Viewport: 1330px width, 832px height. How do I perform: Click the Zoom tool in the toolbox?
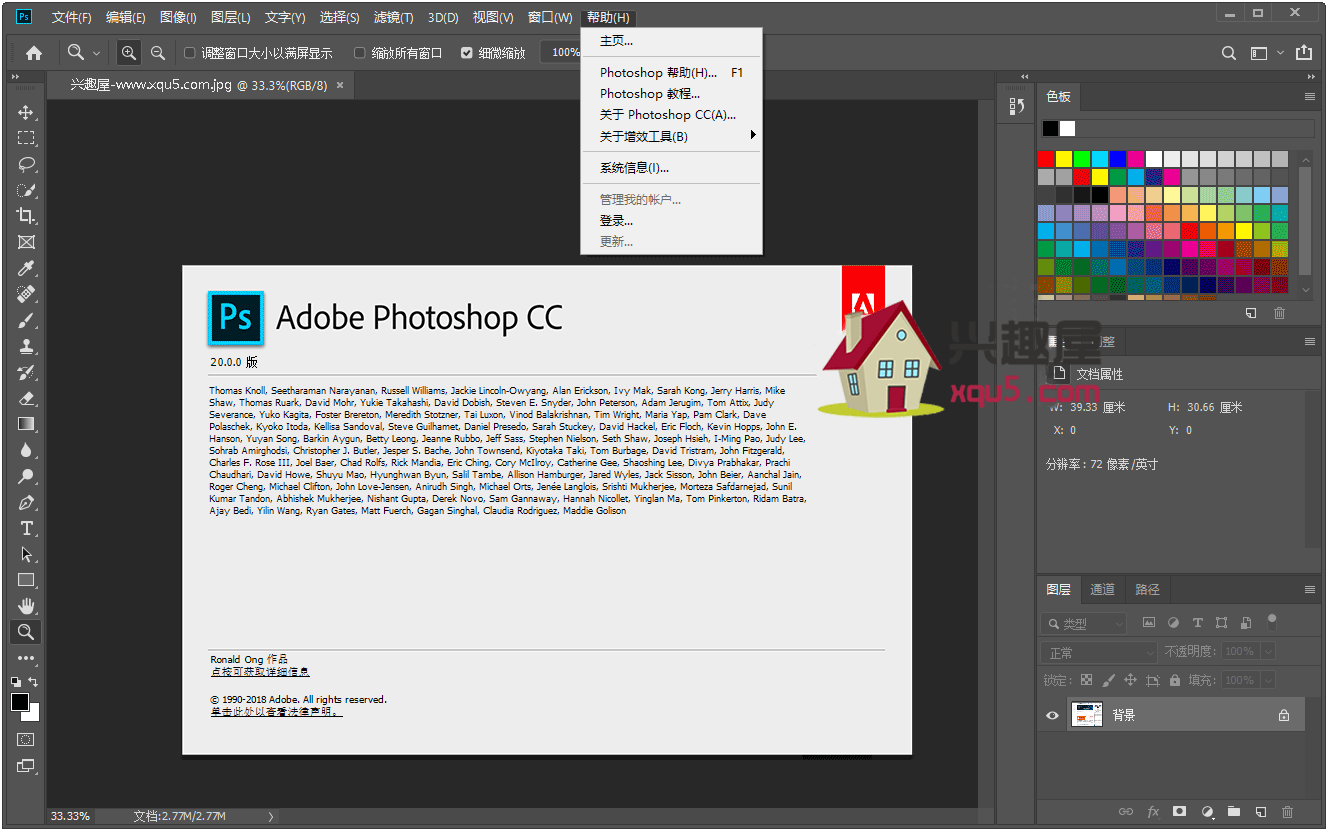[26, 632]
